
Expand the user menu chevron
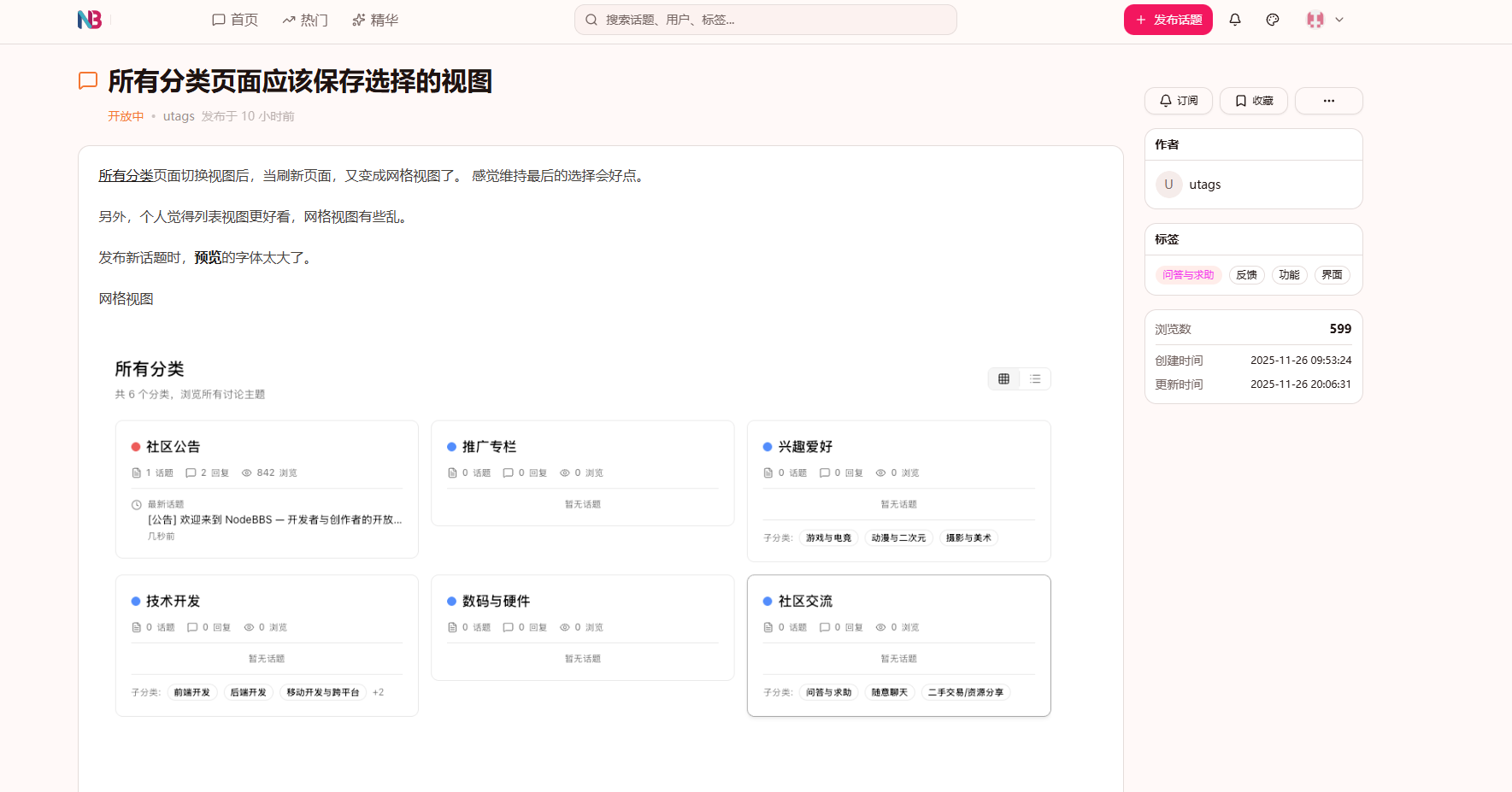[1339, 20]
